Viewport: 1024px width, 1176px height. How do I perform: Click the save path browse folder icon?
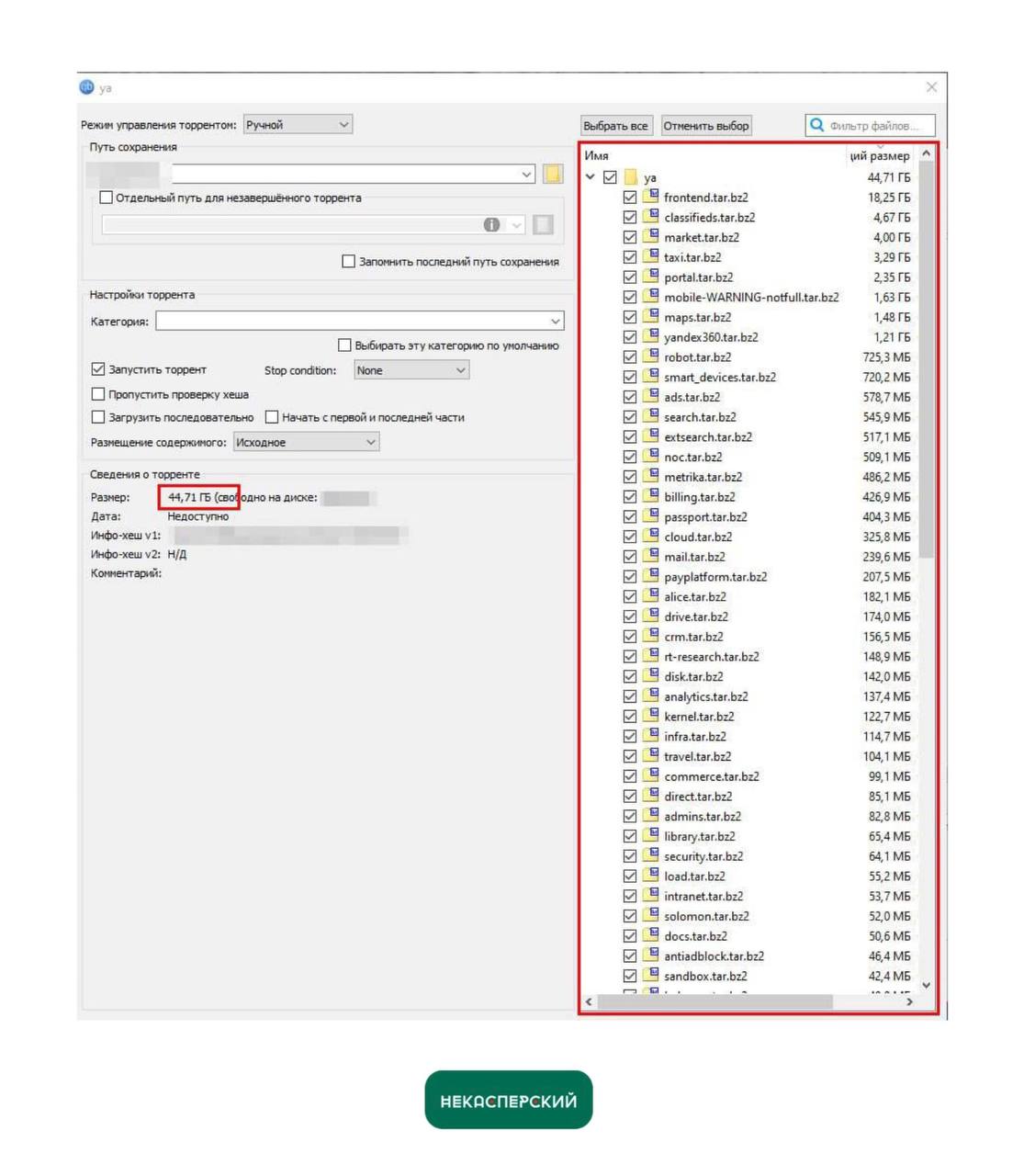point(553,174)
